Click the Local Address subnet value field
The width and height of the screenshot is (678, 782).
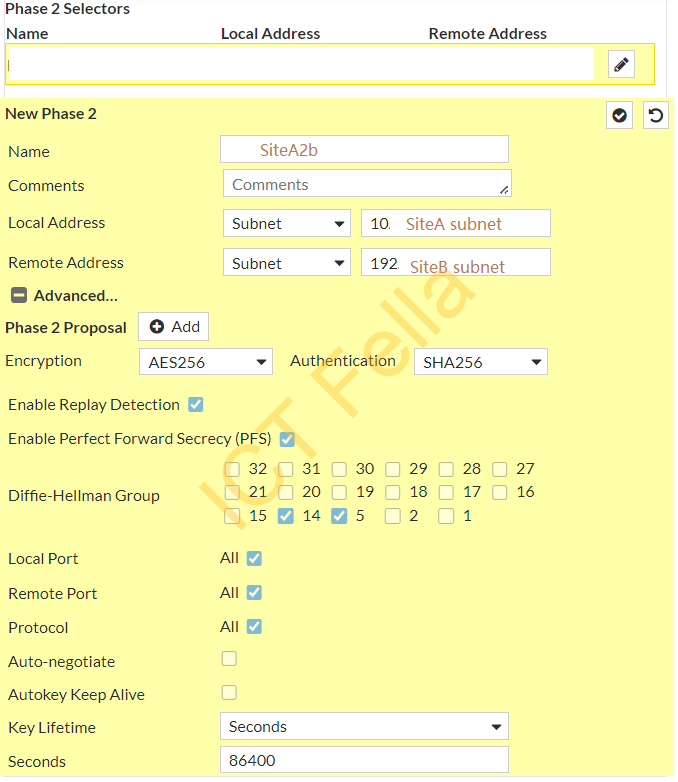pyautogui.click(x=456, y=223)
